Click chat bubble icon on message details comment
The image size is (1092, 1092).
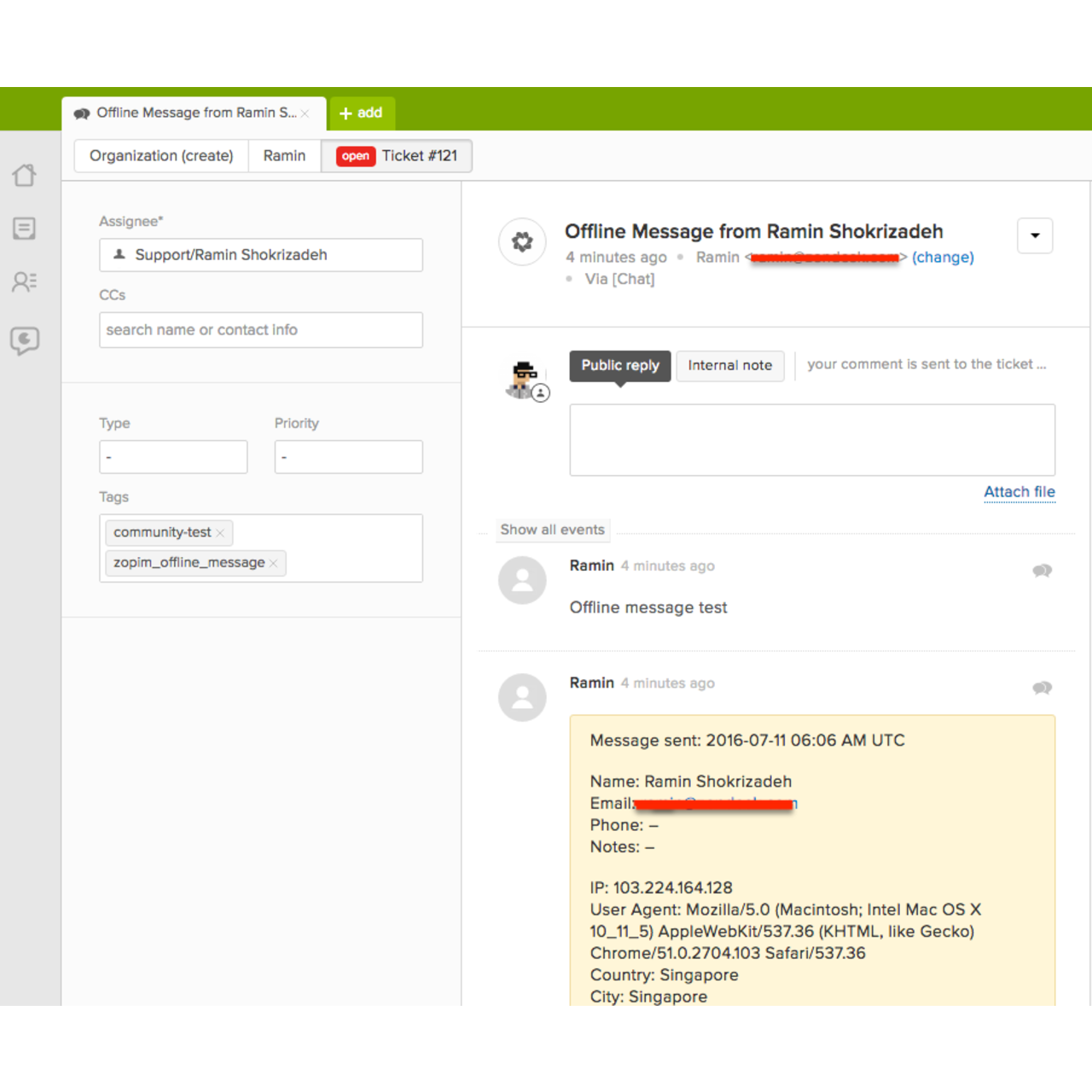[1042, 688]
